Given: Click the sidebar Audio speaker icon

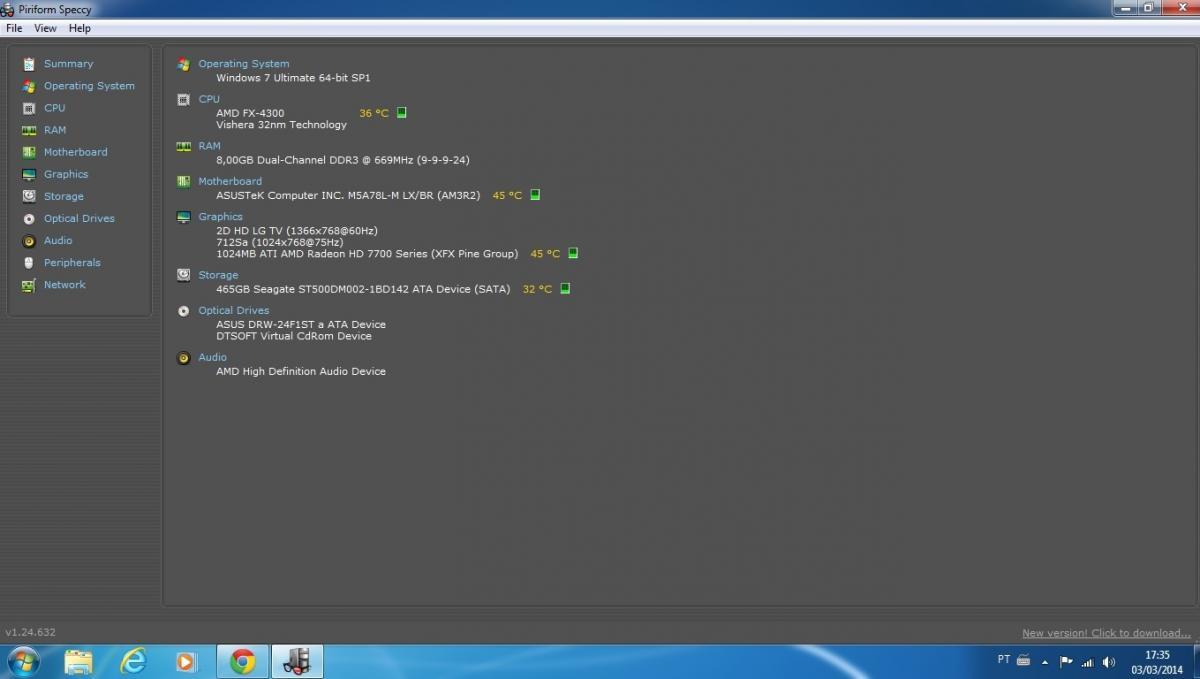Looking at the screenshot, I should tap(29, 241).
